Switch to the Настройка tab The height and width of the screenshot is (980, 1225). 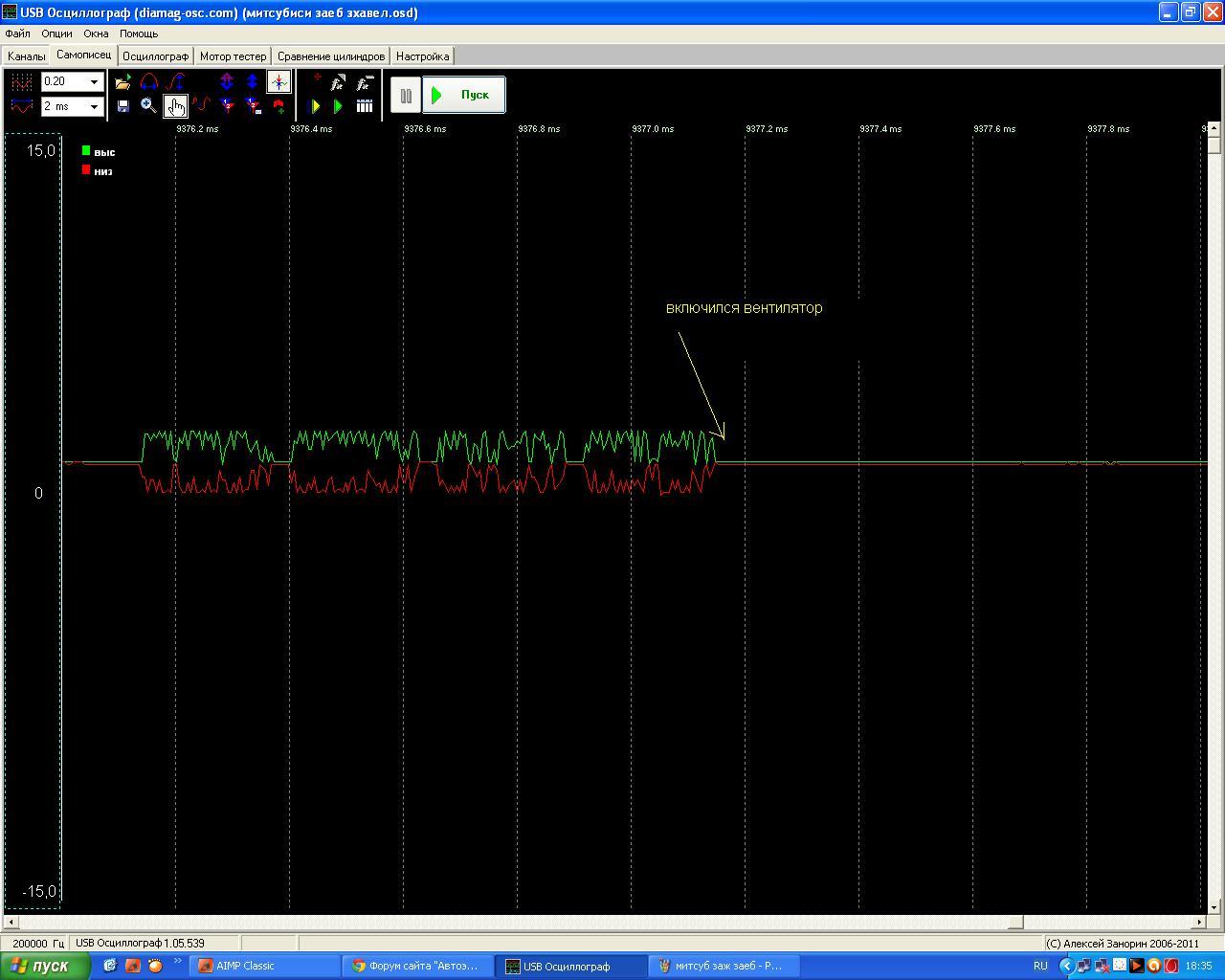point(422,56)
